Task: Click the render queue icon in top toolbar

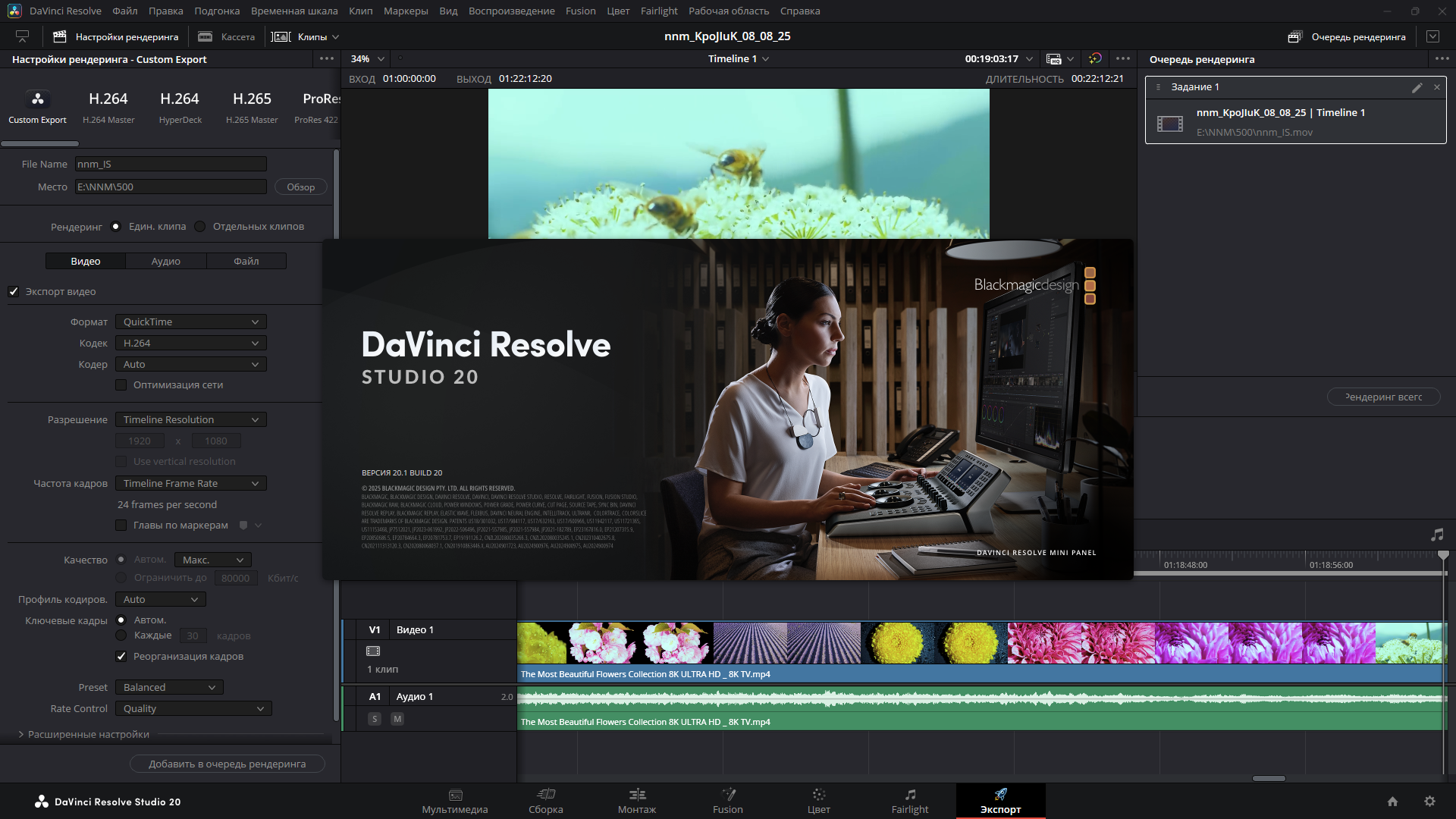Action: 1295,36
